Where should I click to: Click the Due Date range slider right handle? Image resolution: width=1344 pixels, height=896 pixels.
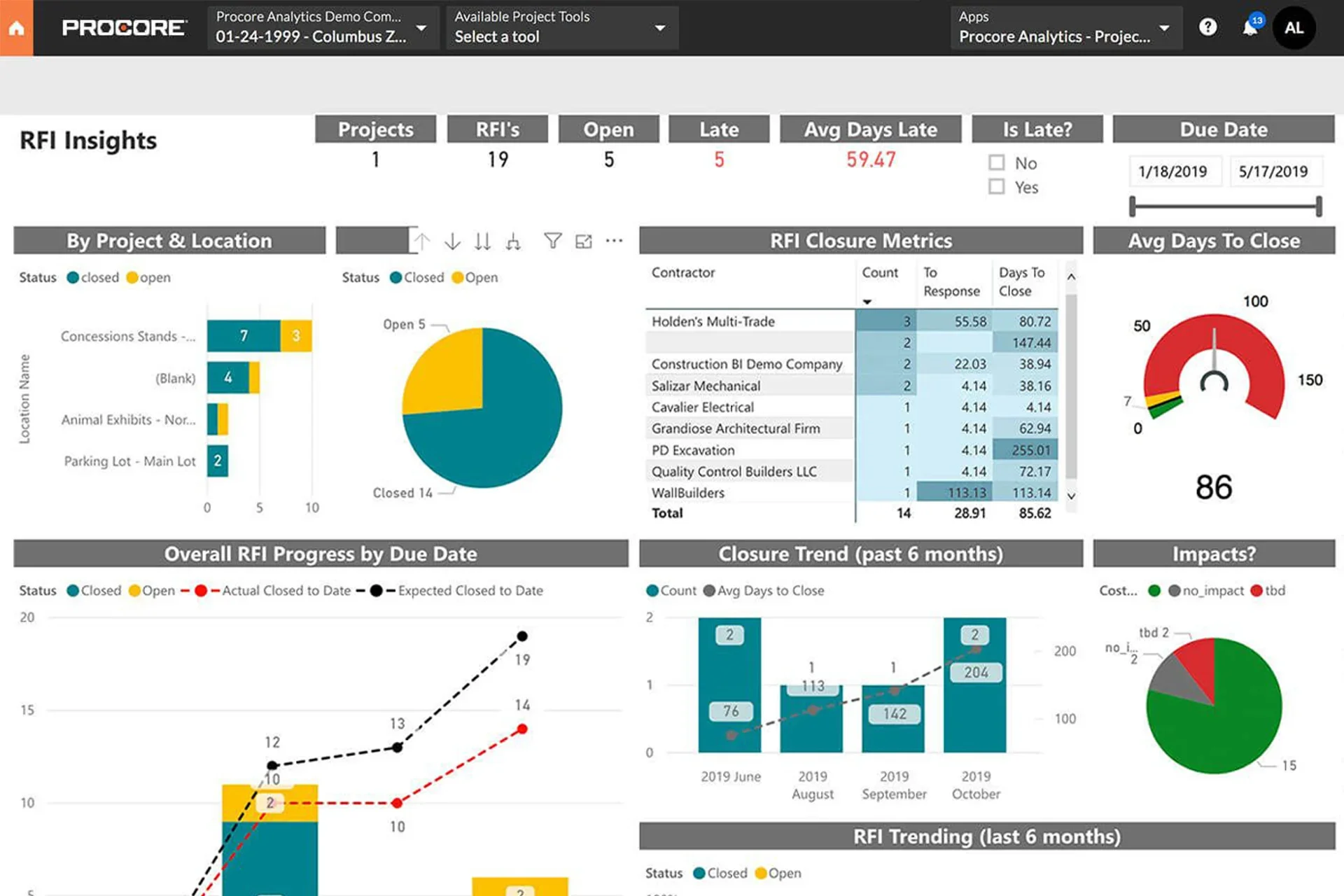click(x=1319, y=206)
